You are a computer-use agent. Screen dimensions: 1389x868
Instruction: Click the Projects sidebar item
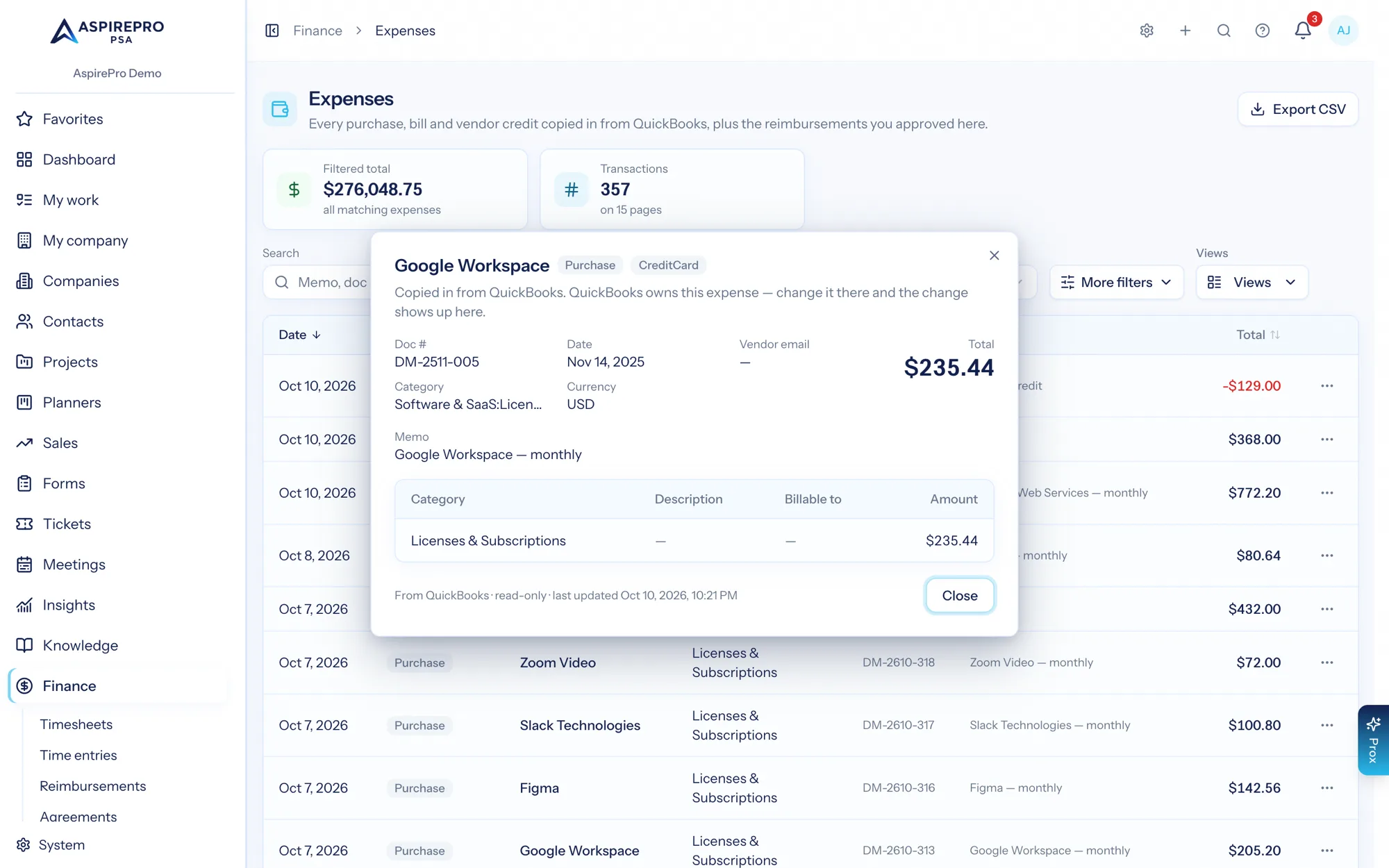pyautogui.click(x=70, y=362)
